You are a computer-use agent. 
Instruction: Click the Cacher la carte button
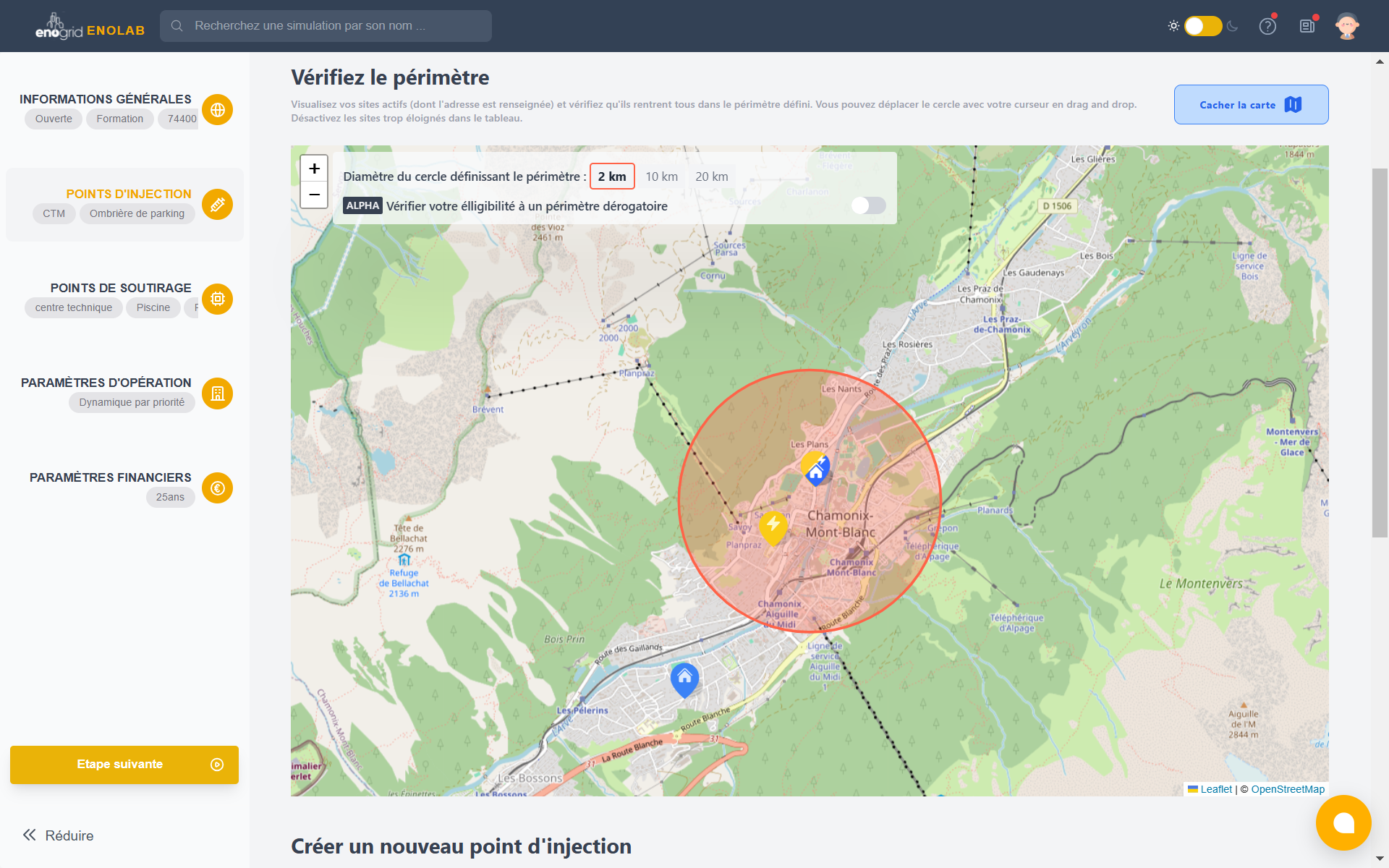point(1250,105)
